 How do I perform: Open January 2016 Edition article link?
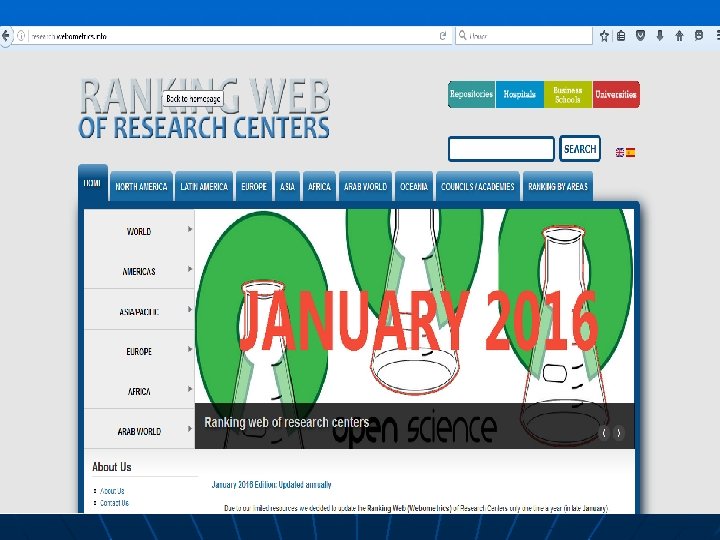[x=271, y=484]
